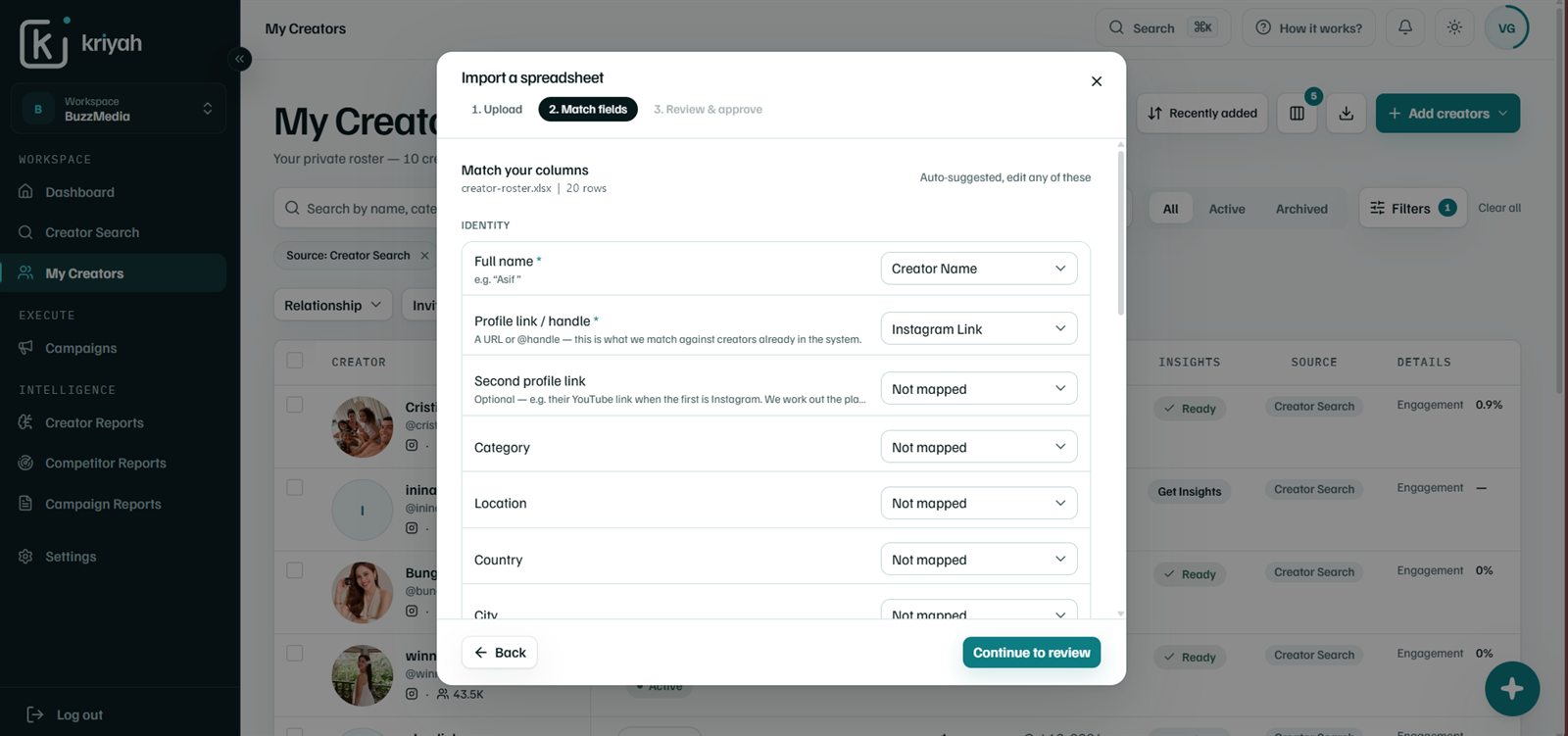Click the Competitor Reports target icon
This screenshot has height=736, width=1568.
[25, 463]
